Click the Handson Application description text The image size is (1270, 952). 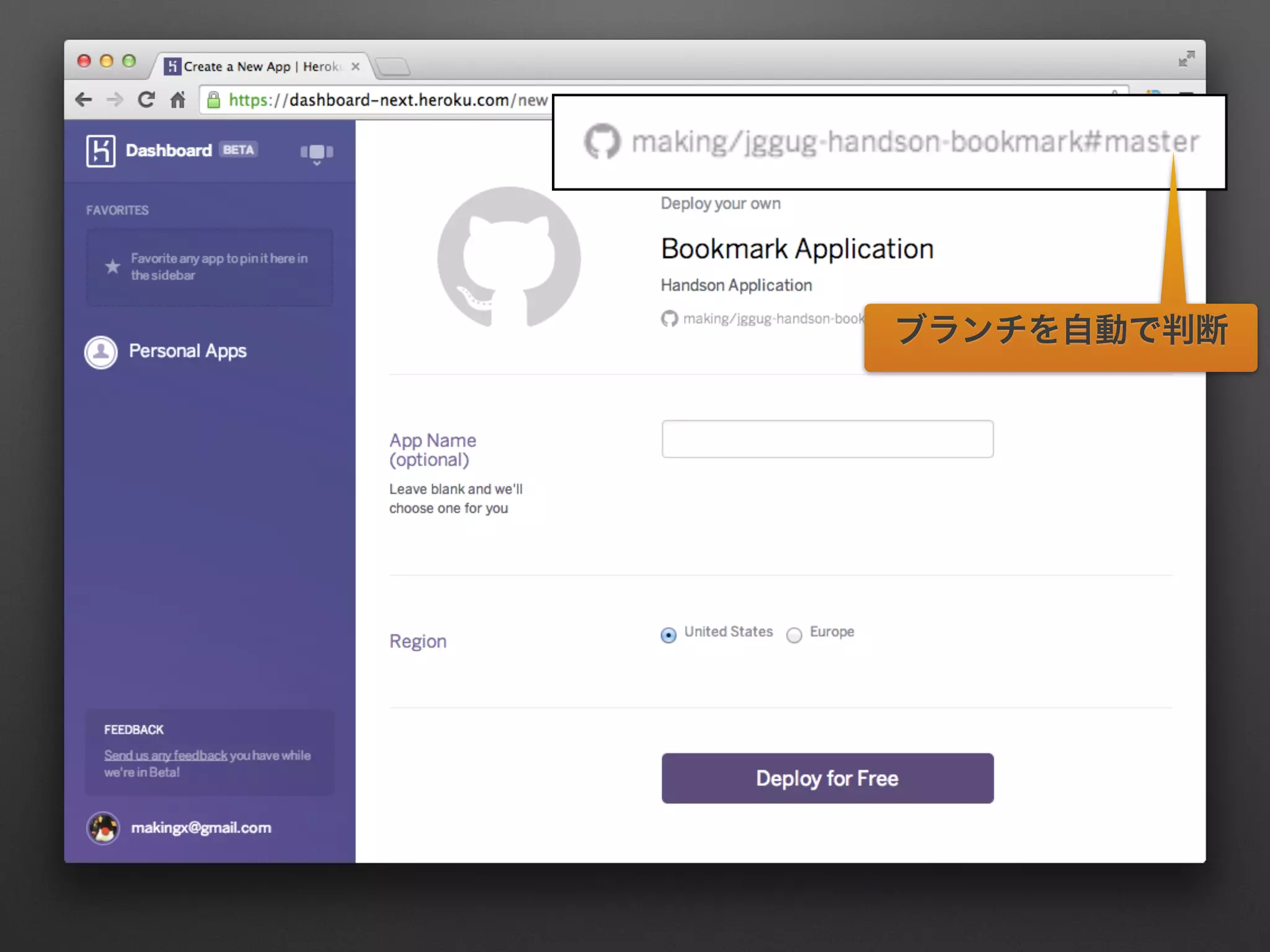tap(736, 285)
